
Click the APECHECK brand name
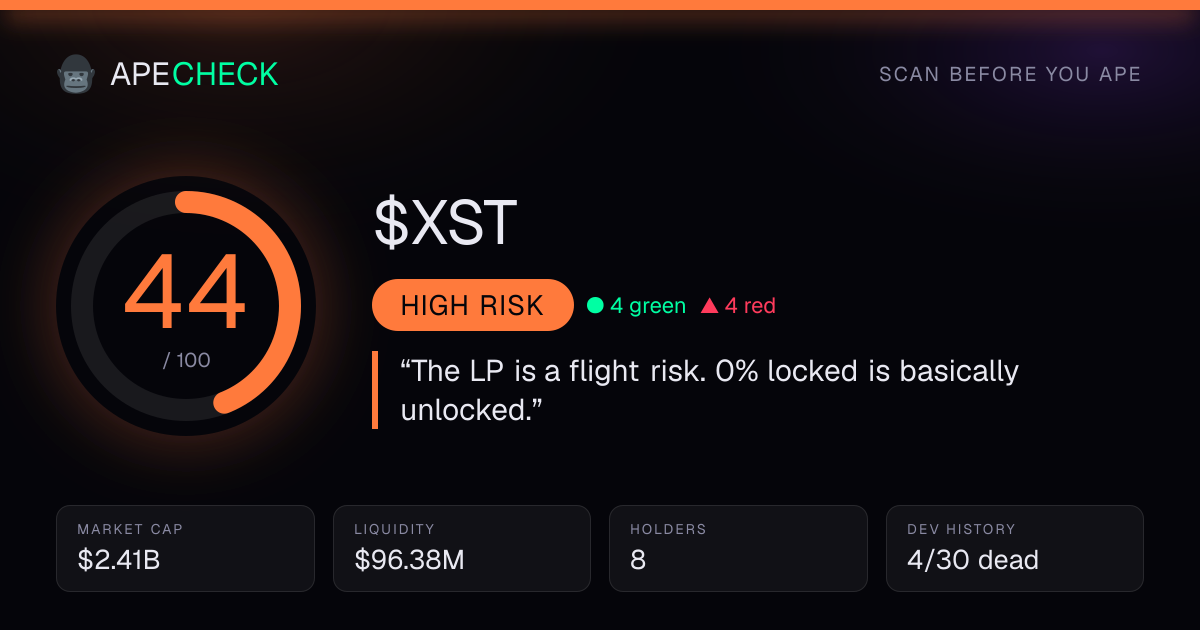click(194, 74)
